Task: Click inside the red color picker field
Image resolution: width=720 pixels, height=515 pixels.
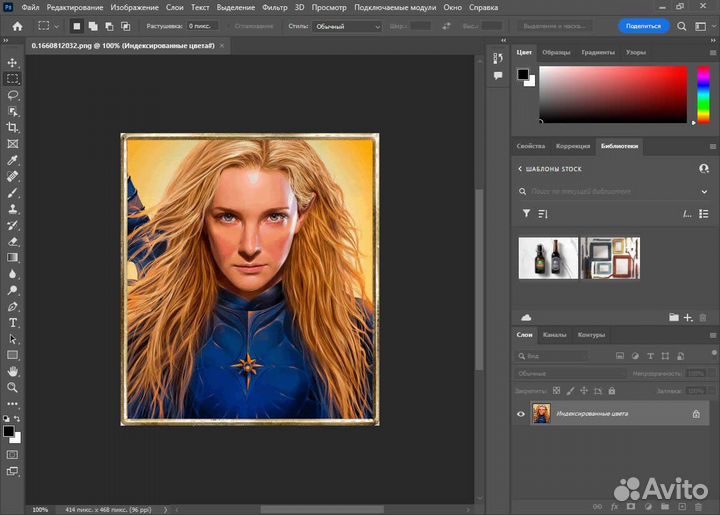Action: point(613,95)
